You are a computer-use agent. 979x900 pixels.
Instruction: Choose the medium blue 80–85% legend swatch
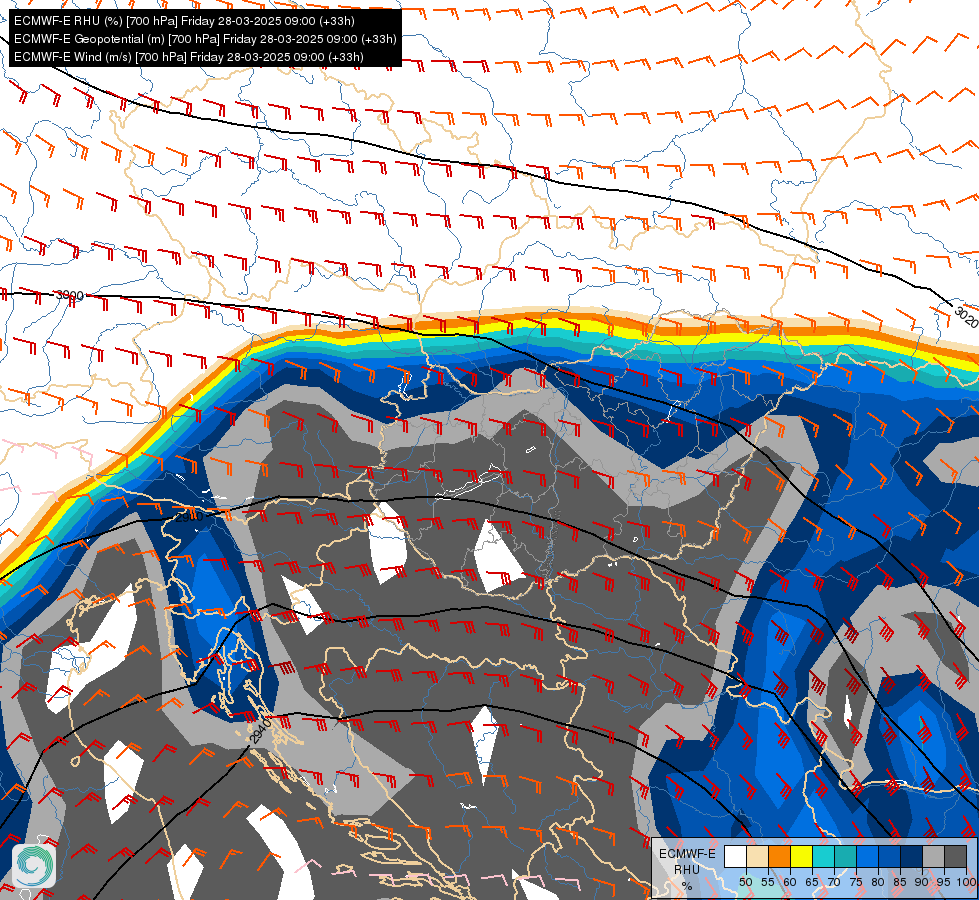[889, 856]
